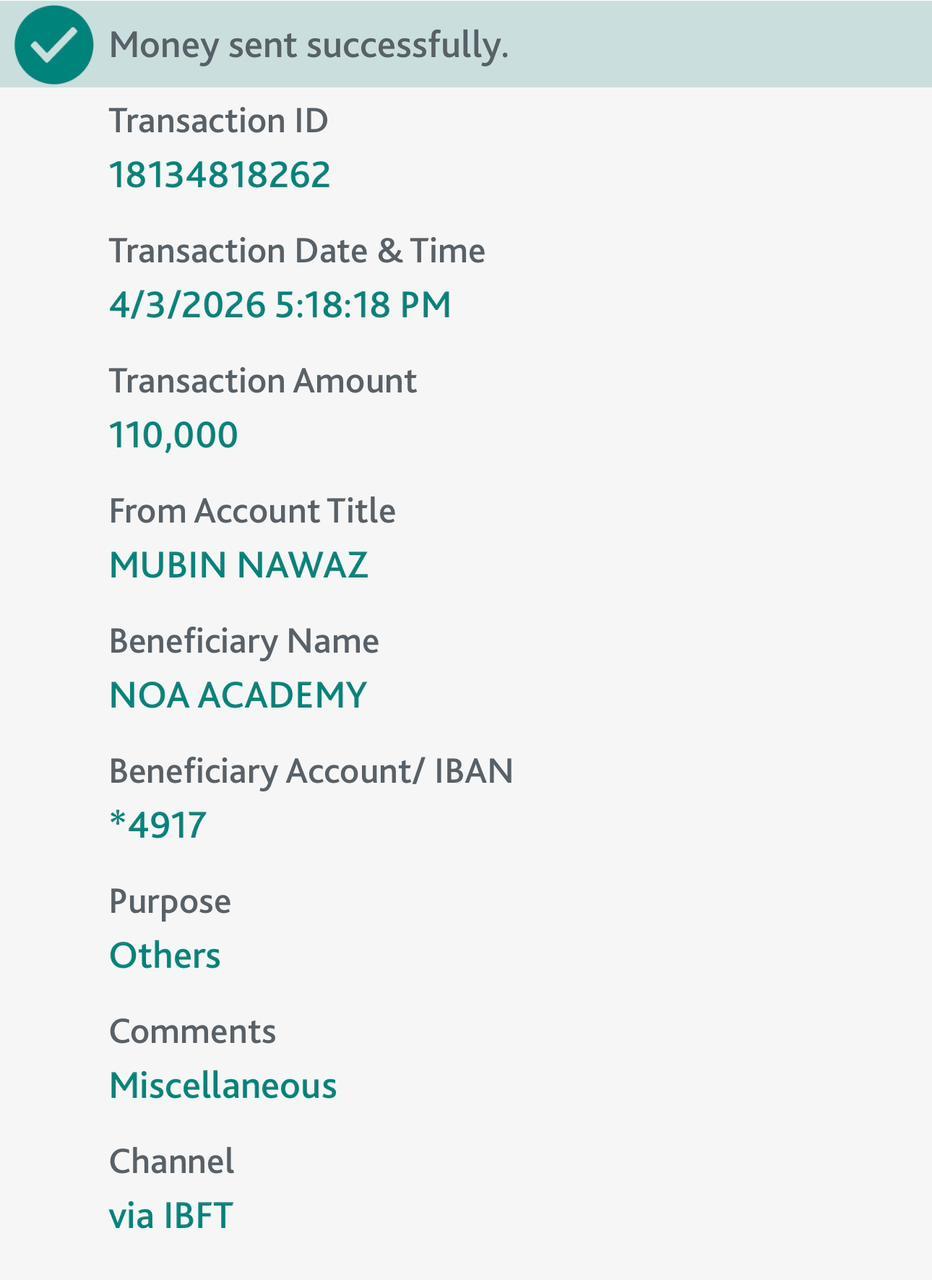The height and width of the screenshot is (1280, 932).
Task: Select sender name MUBIN NAWAZ
Action: point(238,565)
